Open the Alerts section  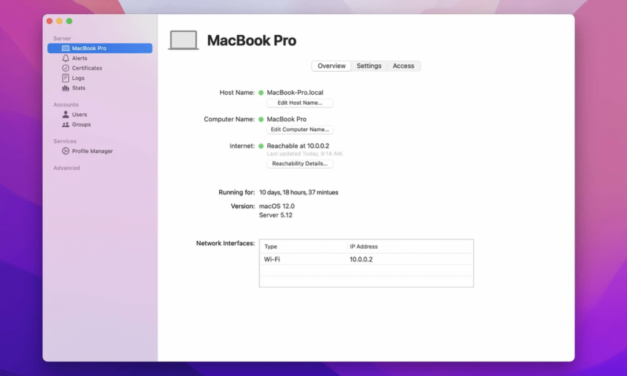(x=80, y=58)
